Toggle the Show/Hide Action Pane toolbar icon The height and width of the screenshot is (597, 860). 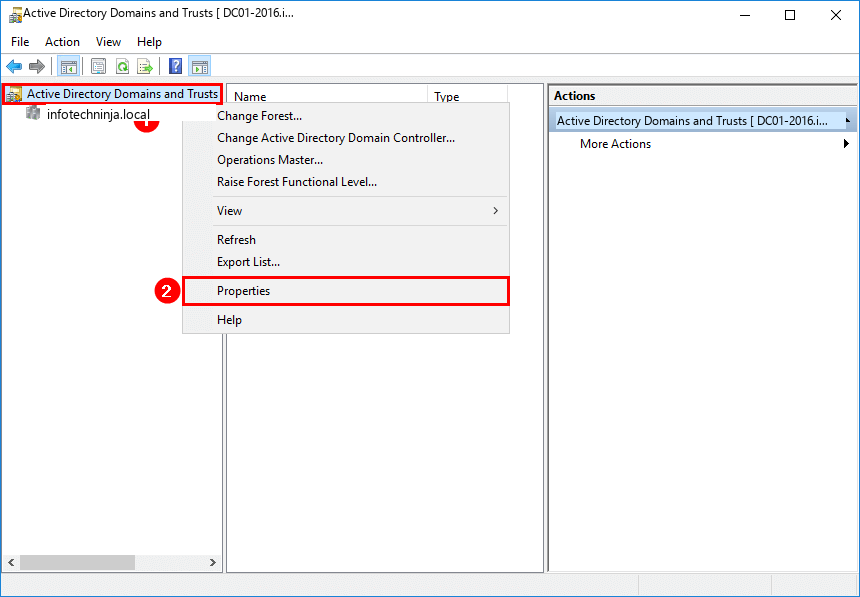200,66
